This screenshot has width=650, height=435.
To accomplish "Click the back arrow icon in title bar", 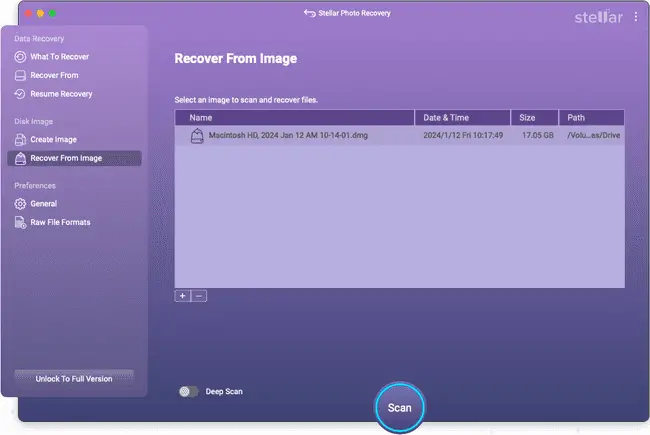I will tap(309, 13).
